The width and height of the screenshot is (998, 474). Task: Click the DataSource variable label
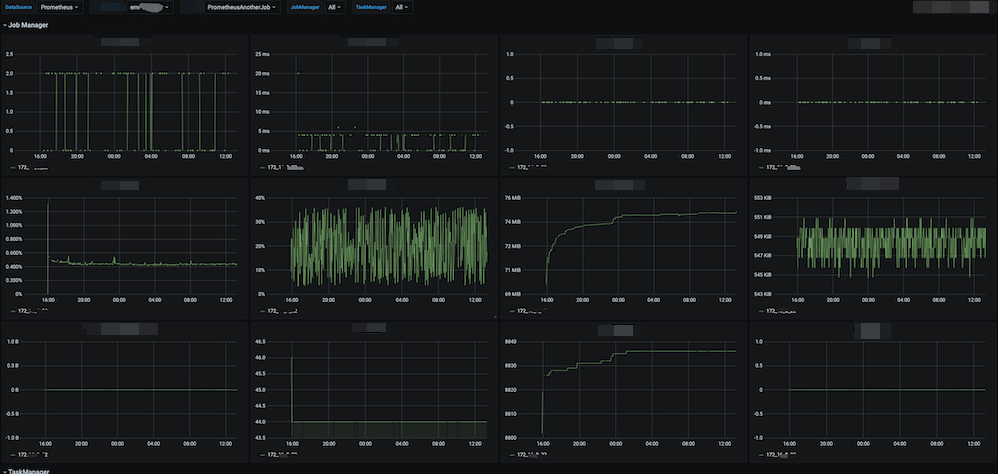point(17,7)
